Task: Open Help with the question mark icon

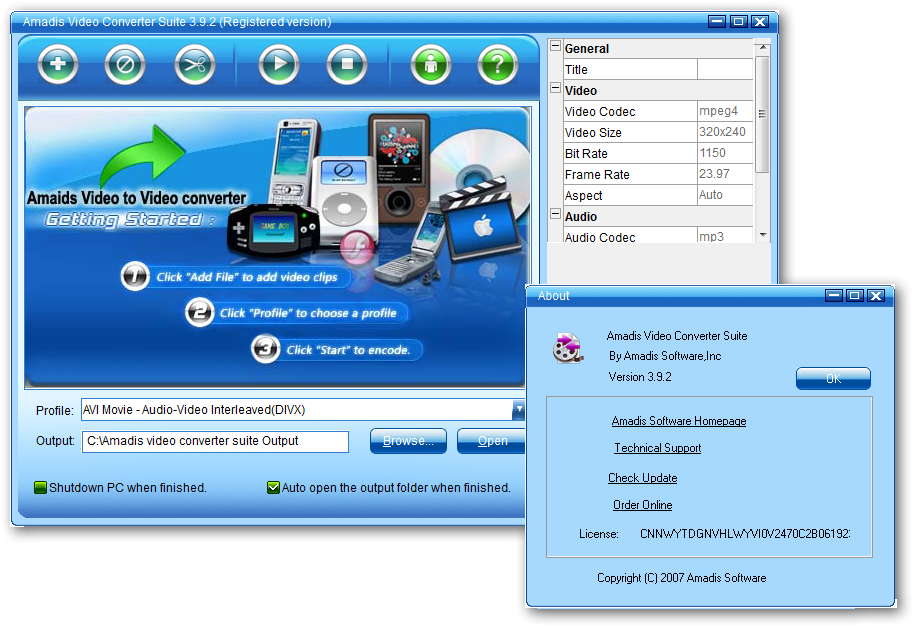Action: (498, 64)
